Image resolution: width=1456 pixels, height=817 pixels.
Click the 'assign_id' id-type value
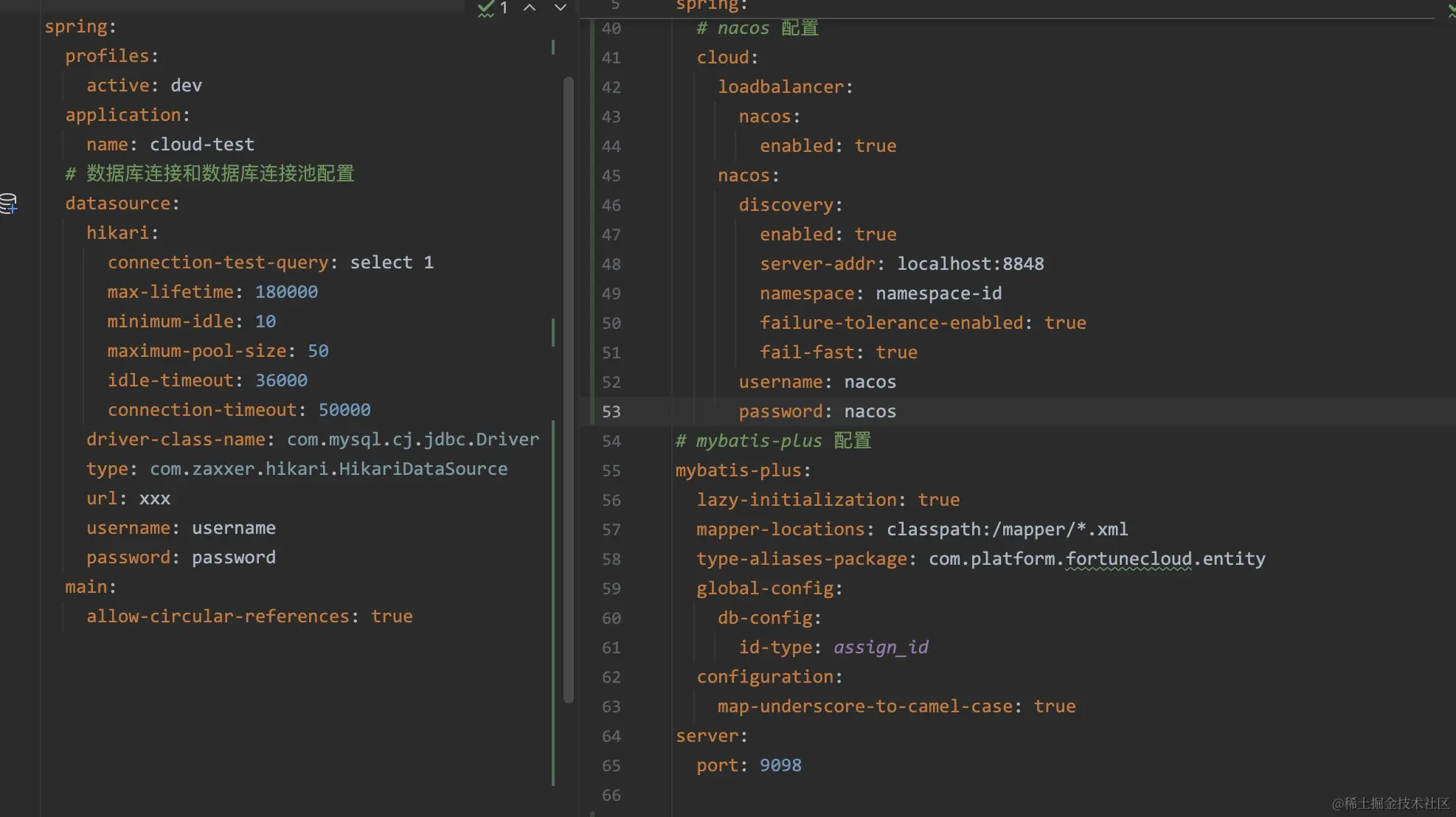click(881, 647)
